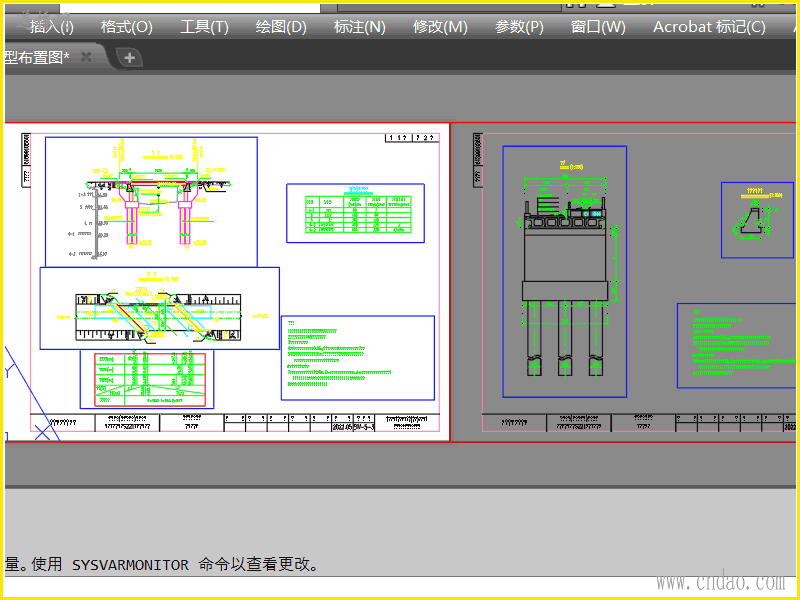
Task: Select the notes text viewport on right sheet
Action: click(736, 346)
